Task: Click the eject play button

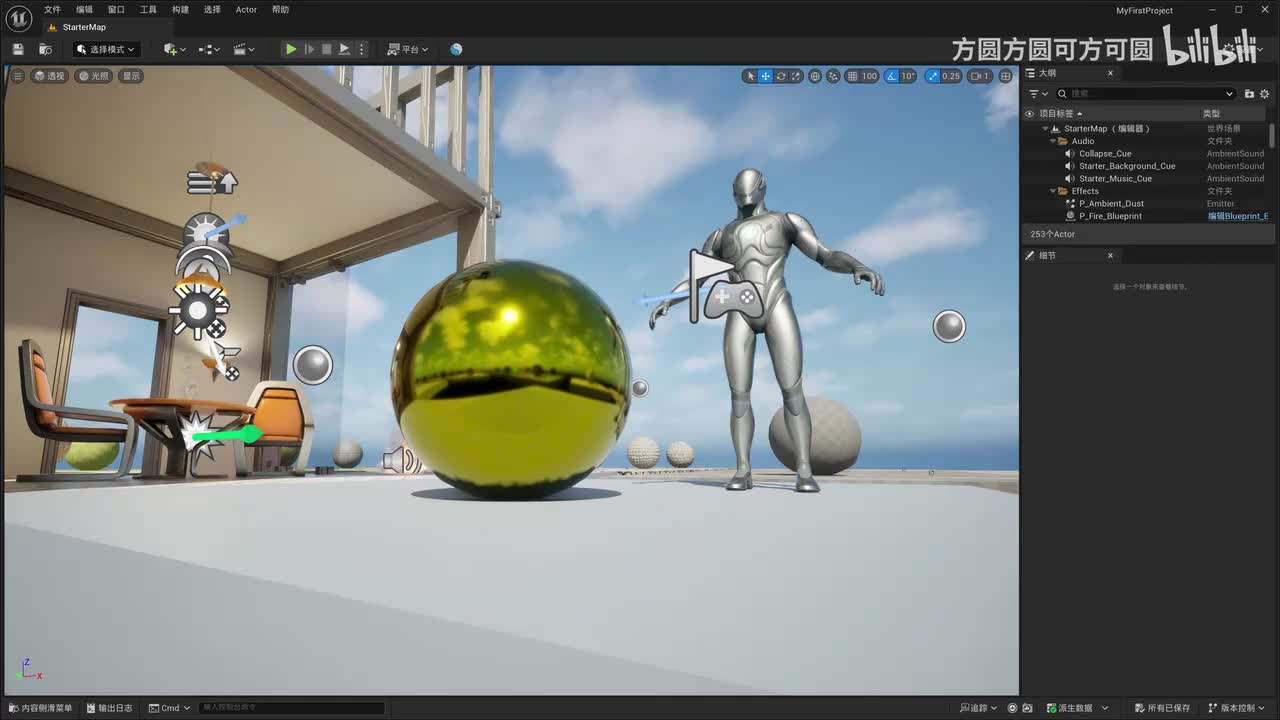Action: tap(344, 49)
